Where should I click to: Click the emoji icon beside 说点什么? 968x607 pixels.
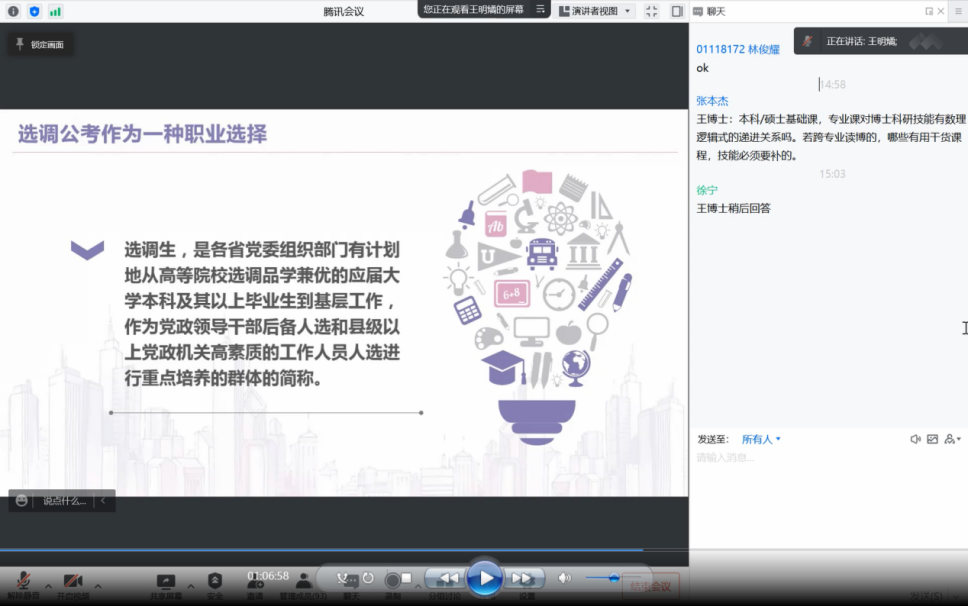pyautogui.click(x=22, y=500)
